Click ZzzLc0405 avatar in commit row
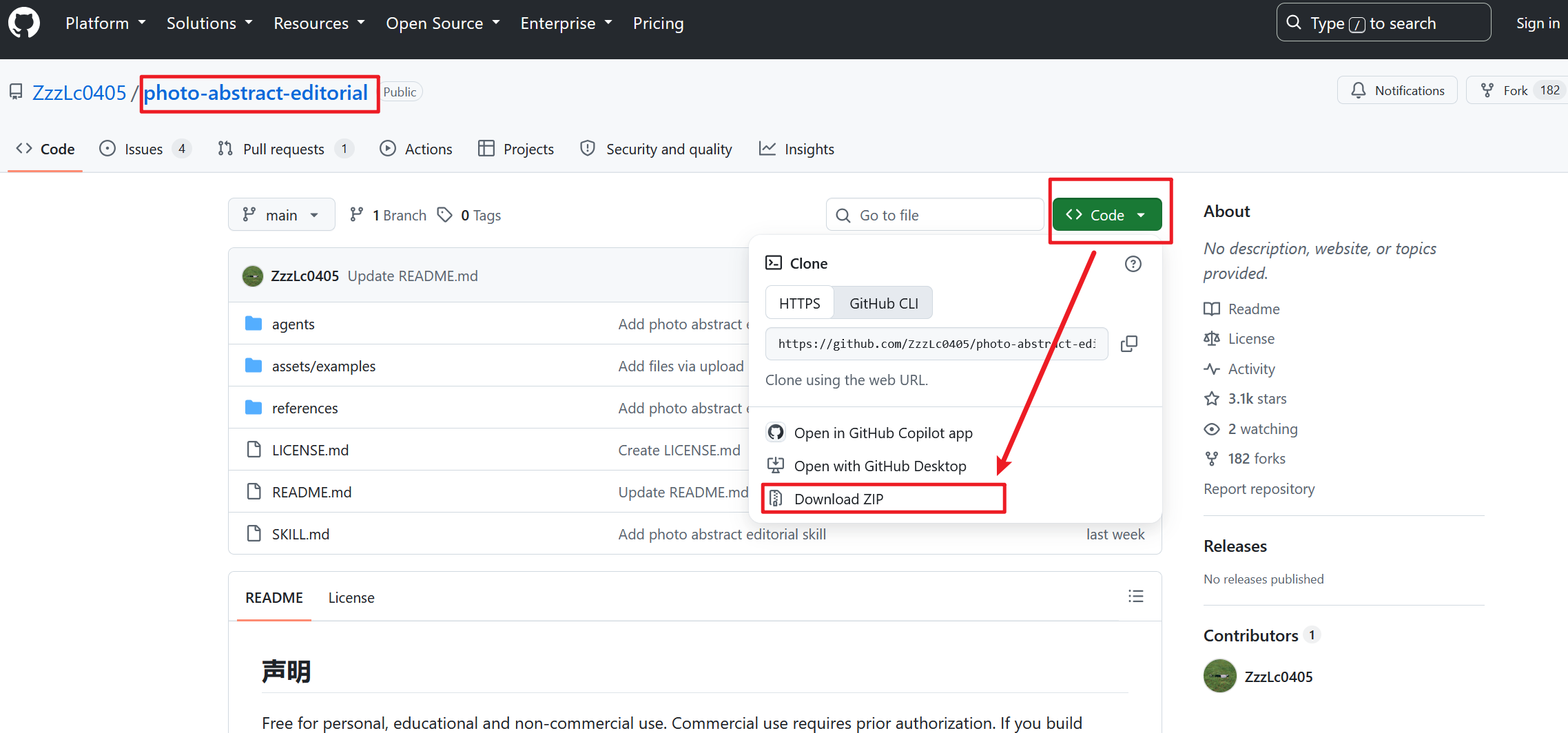The width and height of the screenshot is (1568, 733). point(253,276)
